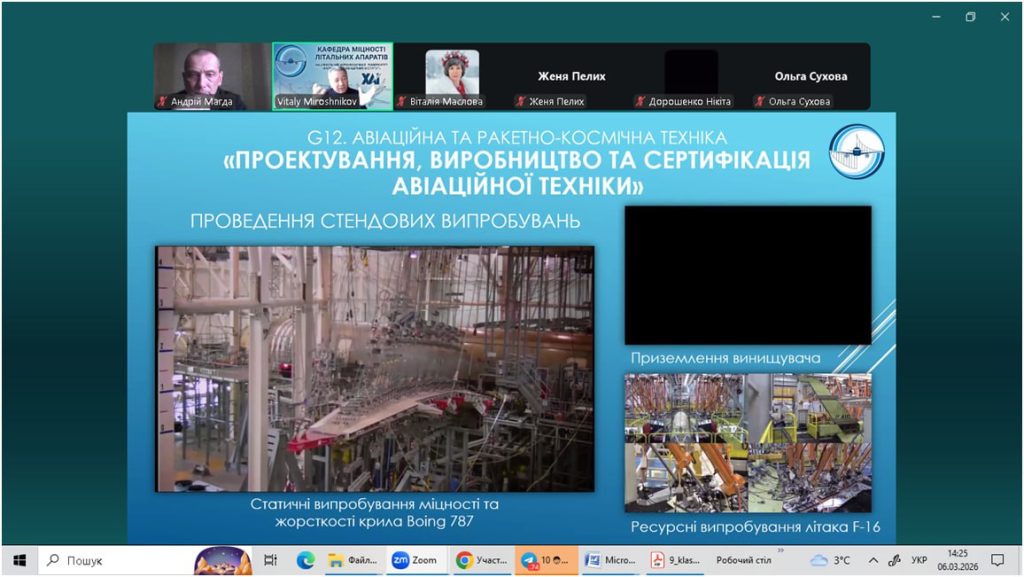Open the File Explorer taskbar item
1024x577 pixels.
tap(352, 560)
